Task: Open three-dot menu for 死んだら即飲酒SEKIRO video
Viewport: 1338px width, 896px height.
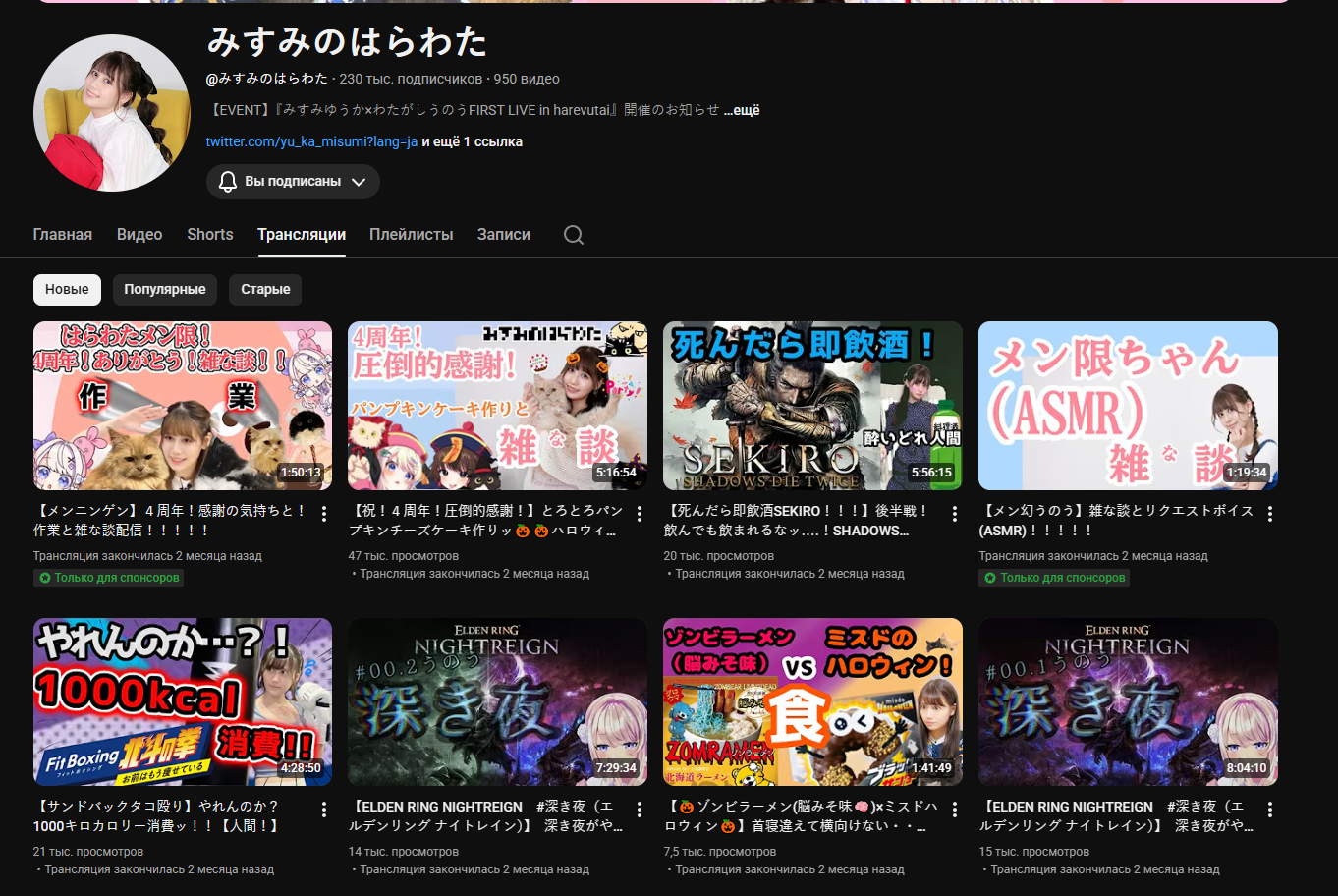Action: 955,514
